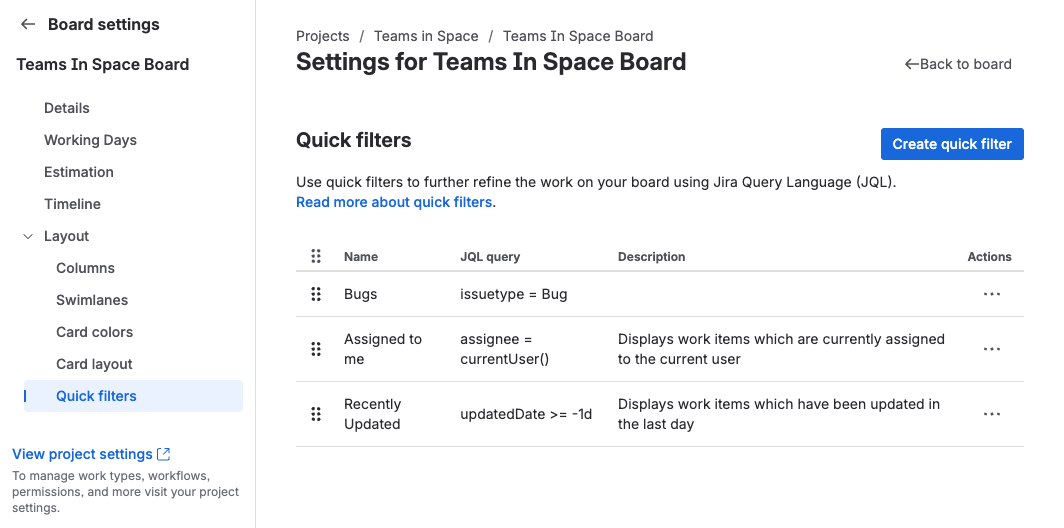Click the drag handle for Recently Updated
The image size is (1064, 528).
[x=316, y=414]
